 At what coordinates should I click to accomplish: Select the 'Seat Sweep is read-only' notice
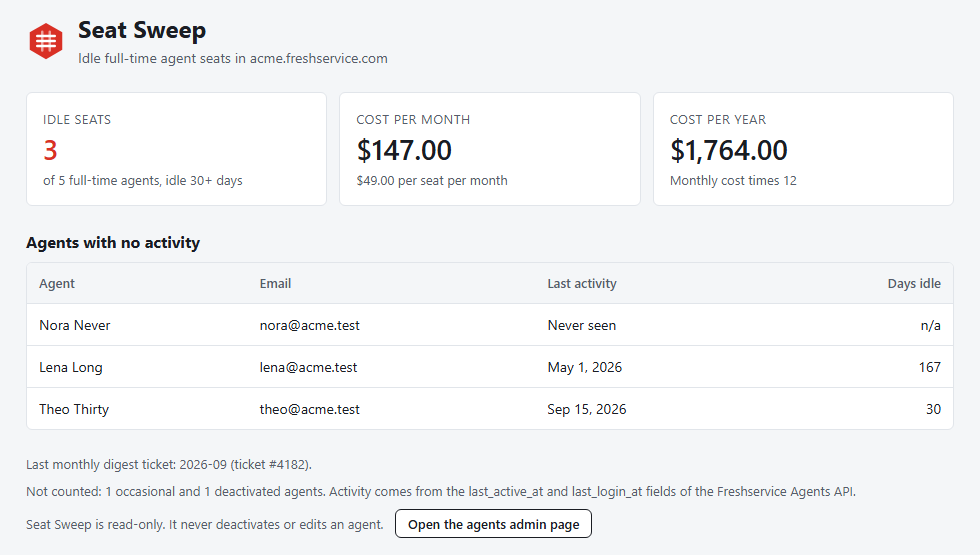click(205, 524)
